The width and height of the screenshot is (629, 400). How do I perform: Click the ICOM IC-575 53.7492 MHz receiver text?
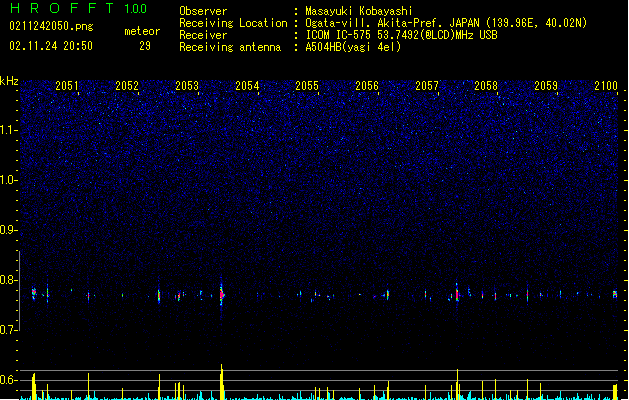pyautogui.click(x=402, y=35)
